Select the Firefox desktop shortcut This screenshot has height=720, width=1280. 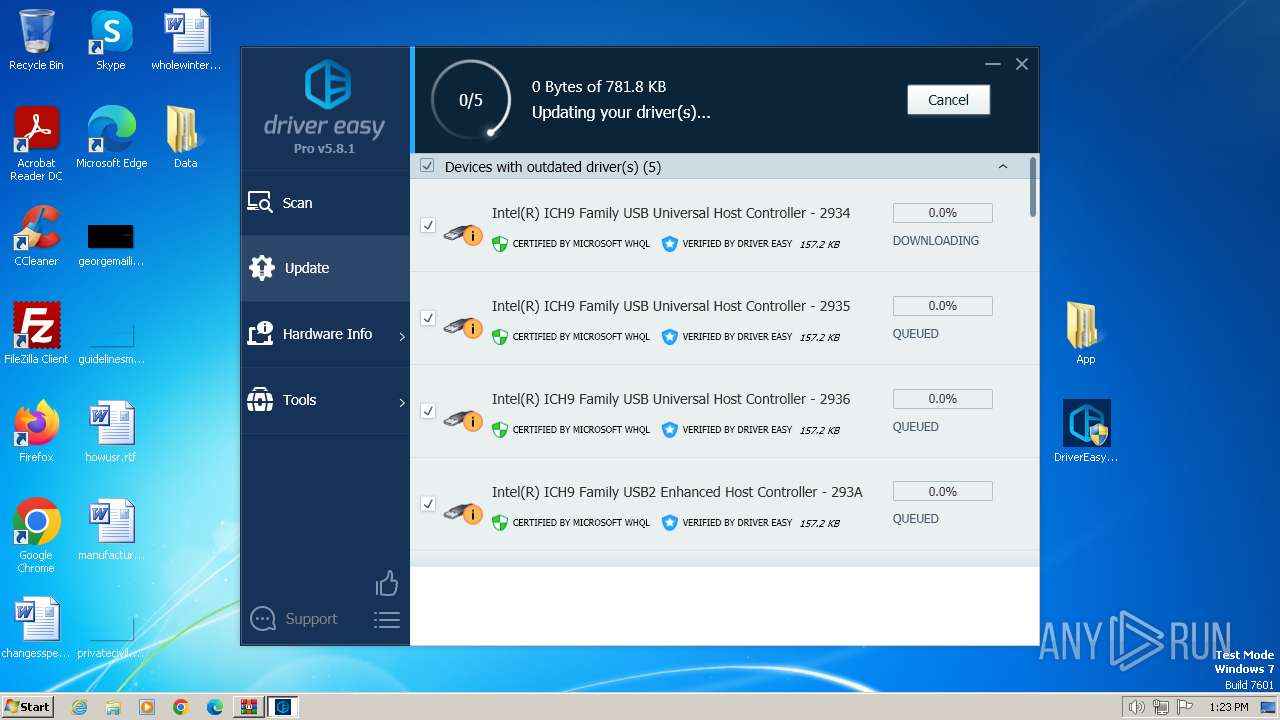coord(36,432)
